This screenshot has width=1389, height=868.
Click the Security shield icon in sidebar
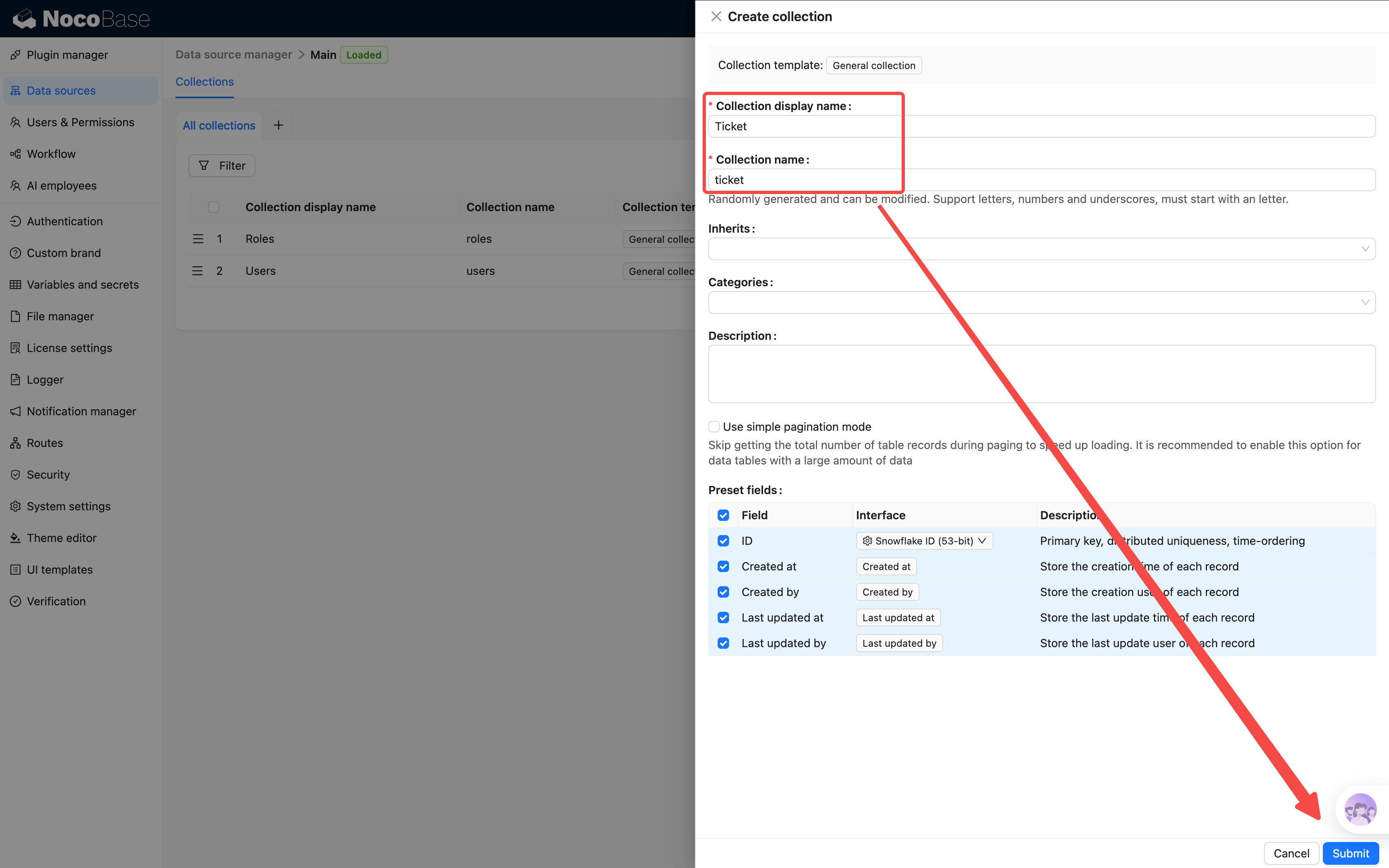point(15,475)
